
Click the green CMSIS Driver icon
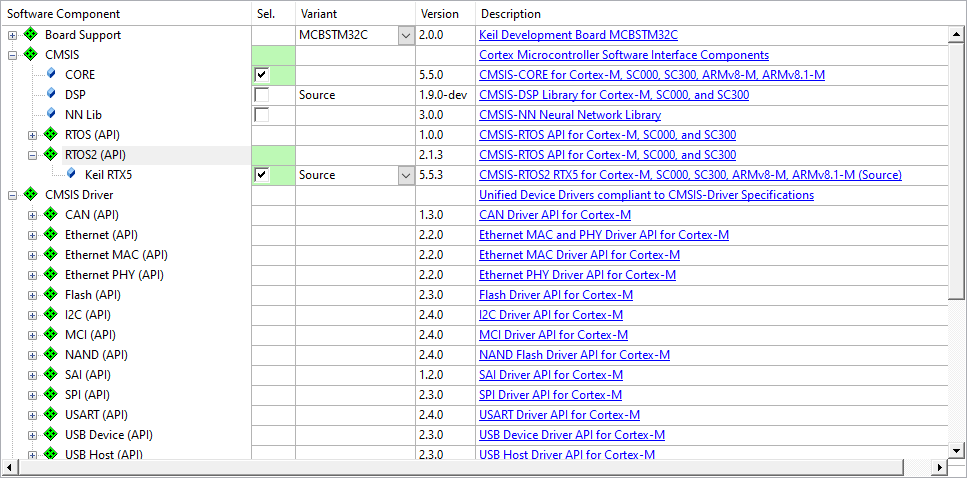coord(31,195)
